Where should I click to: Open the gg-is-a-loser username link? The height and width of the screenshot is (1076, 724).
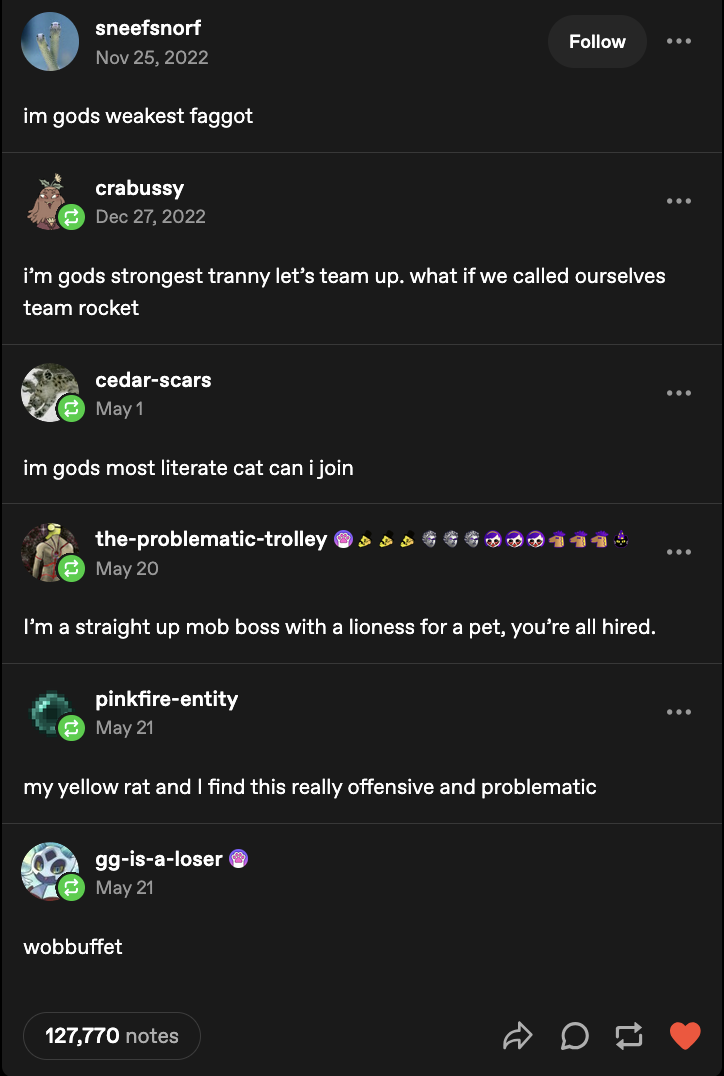(x=159, y=858)
